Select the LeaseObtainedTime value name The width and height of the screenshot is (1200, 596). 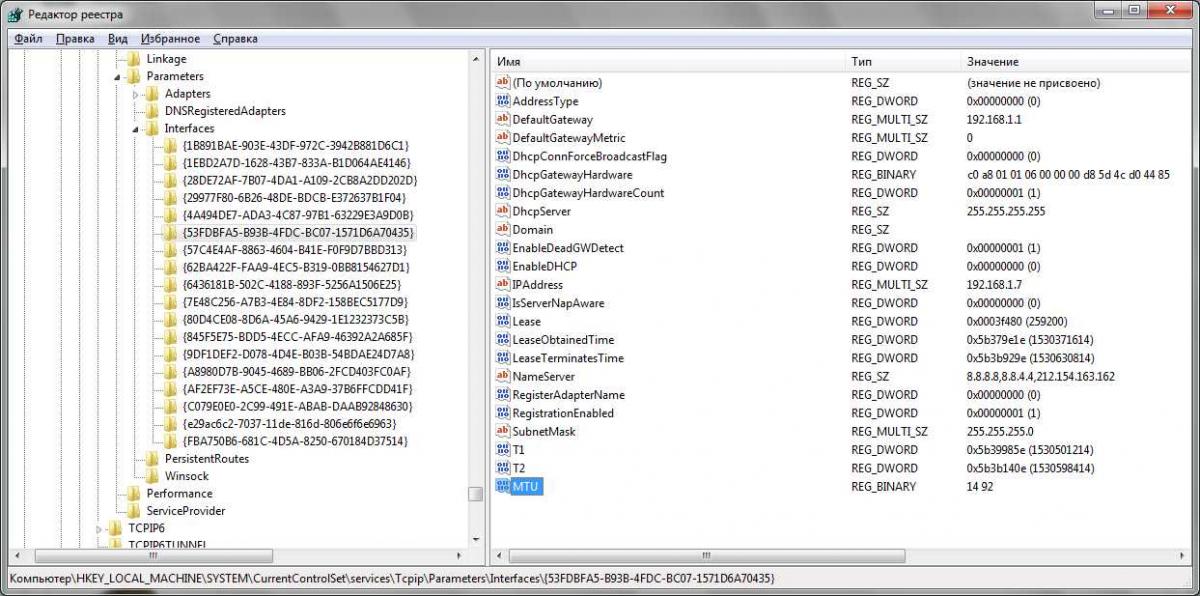(x=563, y=340)
